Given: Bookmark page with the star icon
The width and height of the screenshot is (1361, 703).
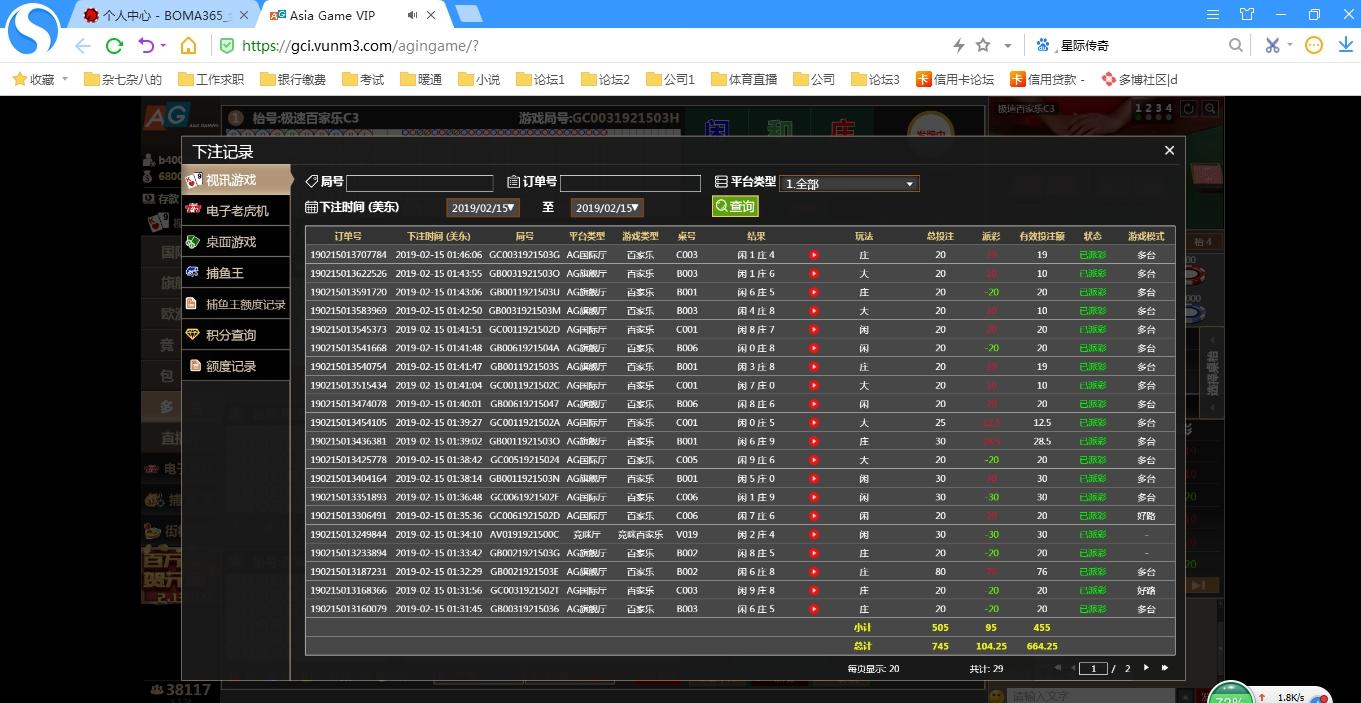Looking at the screenshot, I should (983, 46).
